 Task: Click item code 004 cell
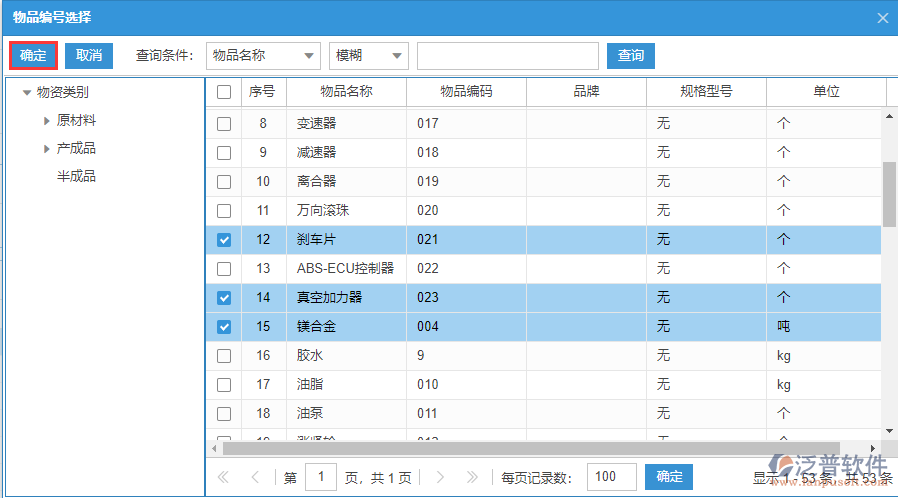pos(466,327)
